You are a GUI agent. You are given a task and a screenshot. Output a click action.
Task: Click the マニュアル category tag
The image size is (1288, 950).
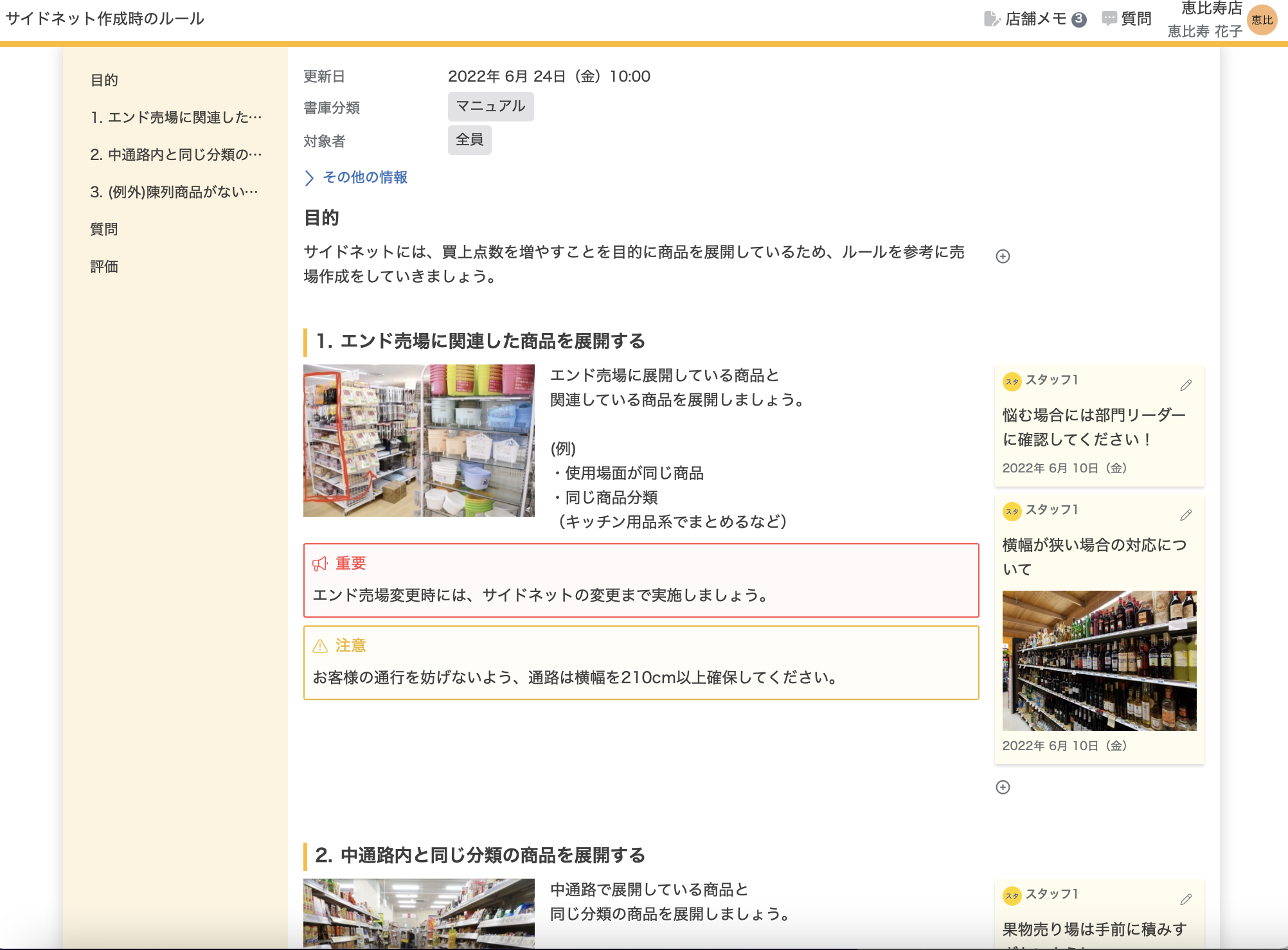pyautogui.click(x=490, y=107)
